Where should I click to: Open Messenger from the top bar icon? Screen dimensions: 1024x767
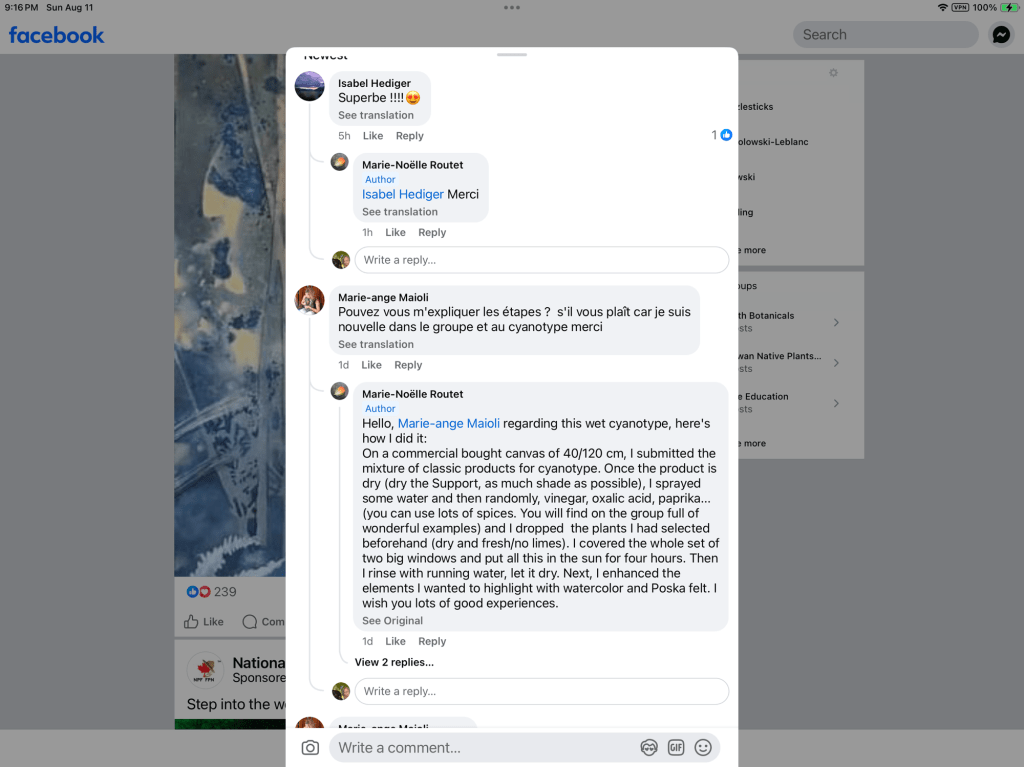1001,35
